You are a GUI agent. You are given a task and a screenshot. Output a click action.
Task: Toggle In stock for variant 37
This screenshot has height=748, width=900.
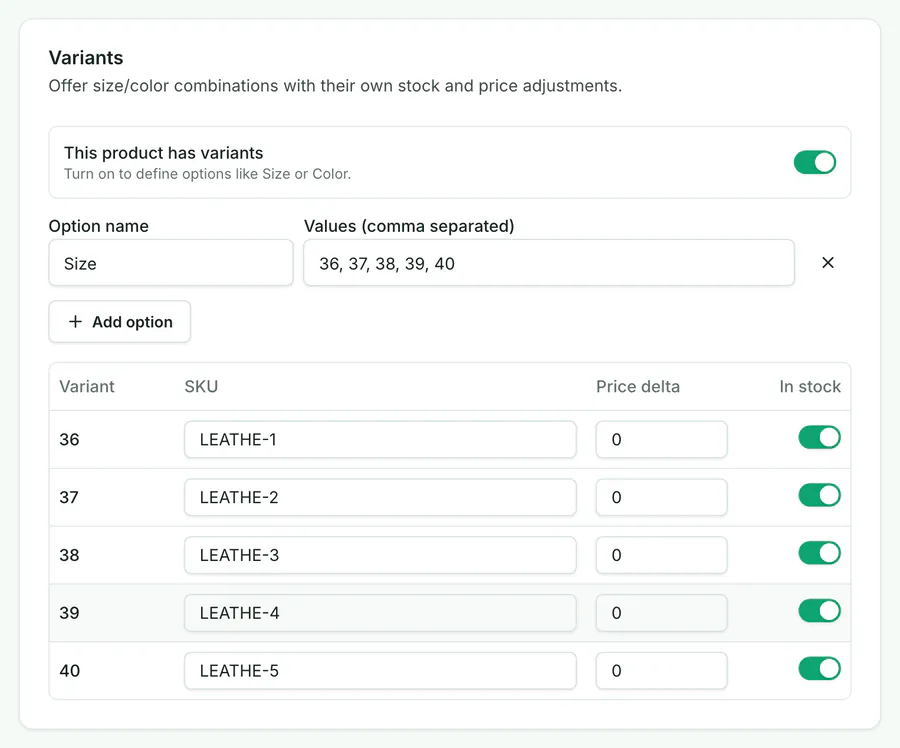819,495
